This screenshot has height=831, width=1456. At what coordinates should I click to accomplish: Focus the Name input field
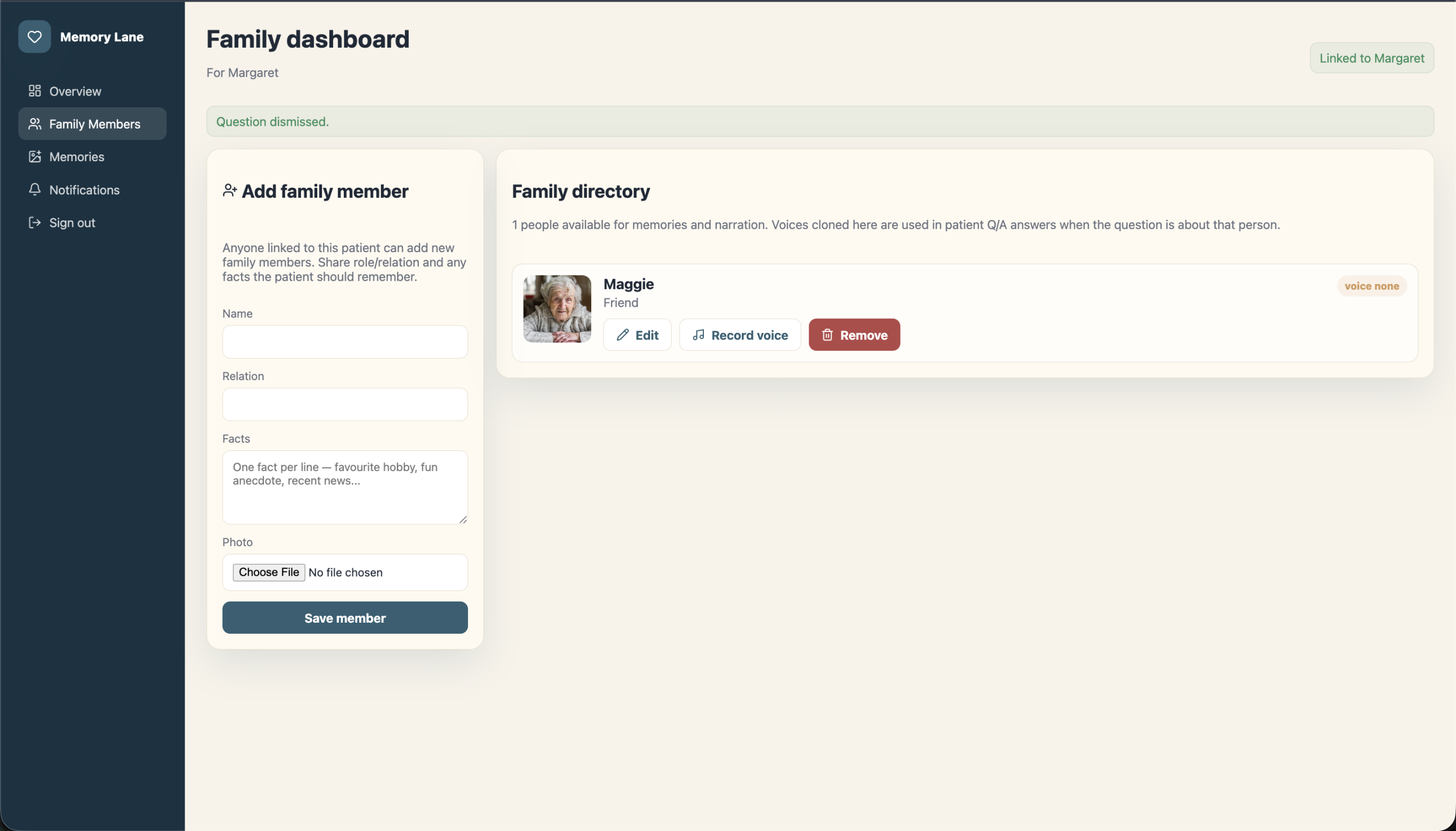345,342
